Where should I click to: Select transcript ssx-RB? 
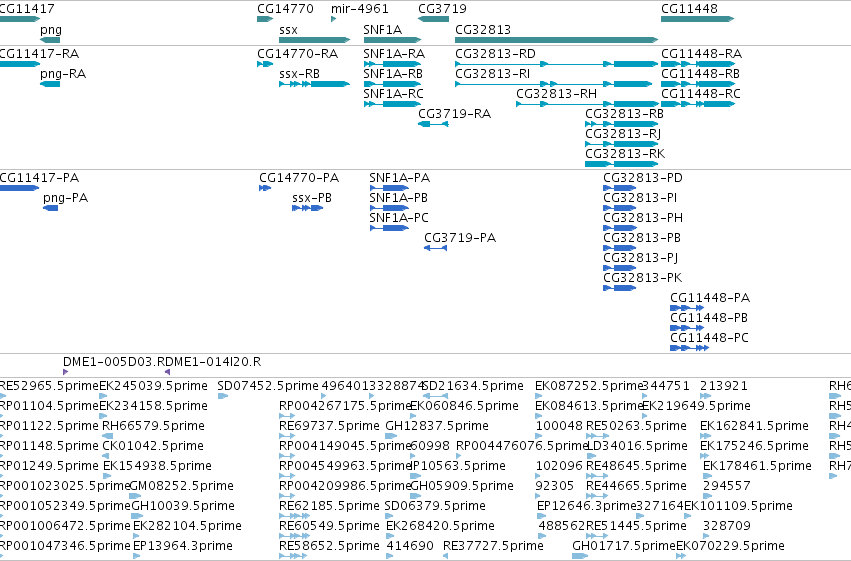tap(314, 84)
